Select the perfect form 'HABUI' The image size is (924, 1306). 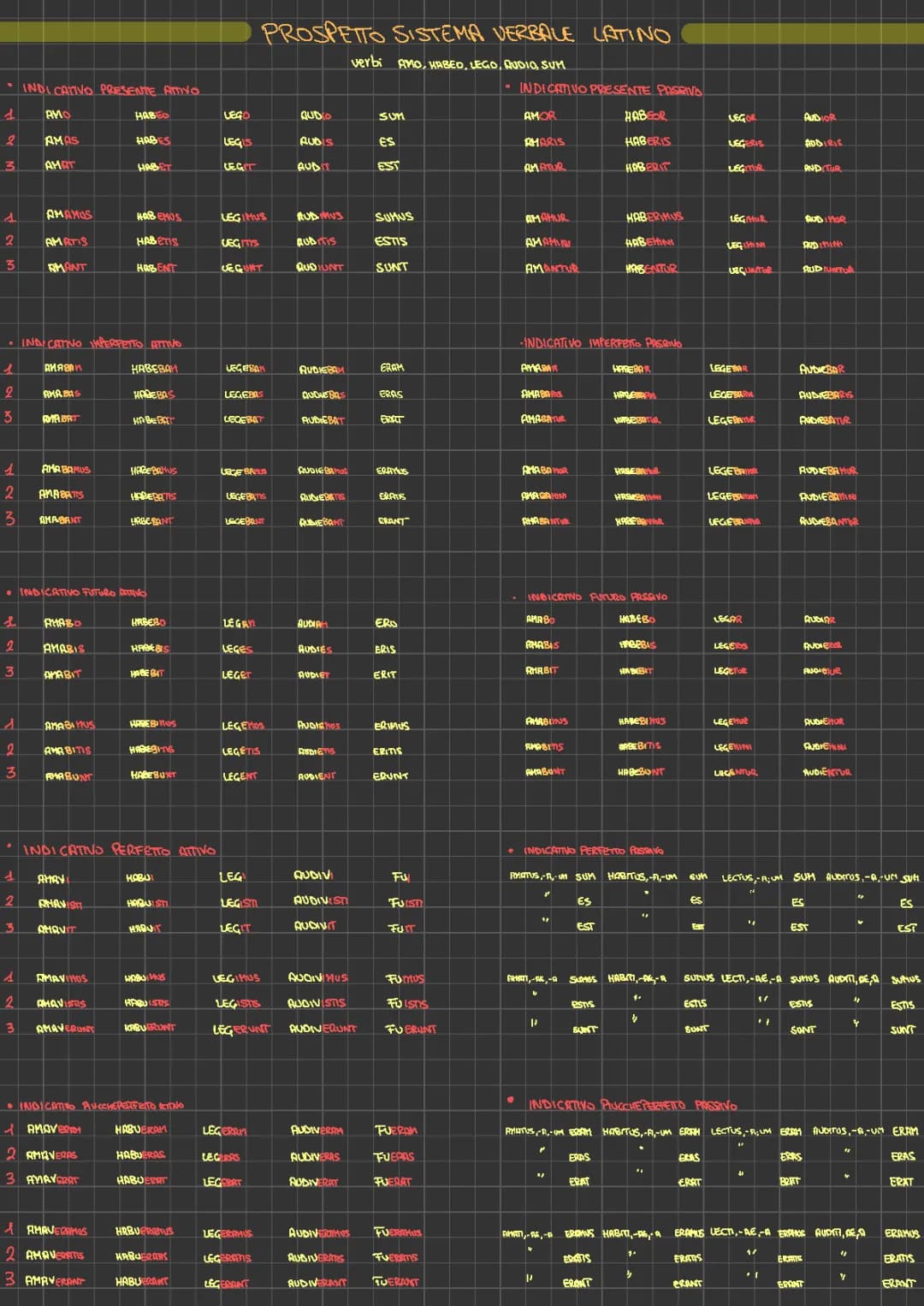[x=139, y=878]
